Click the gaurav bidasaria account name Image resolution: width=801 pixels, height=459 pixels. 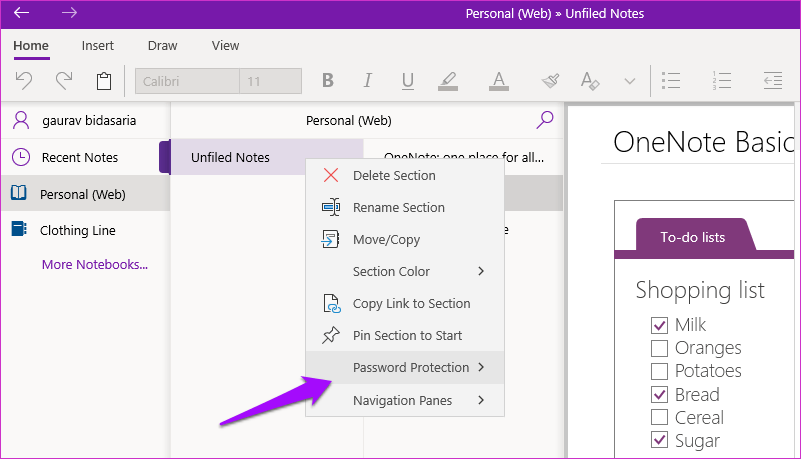click(89, 120)
